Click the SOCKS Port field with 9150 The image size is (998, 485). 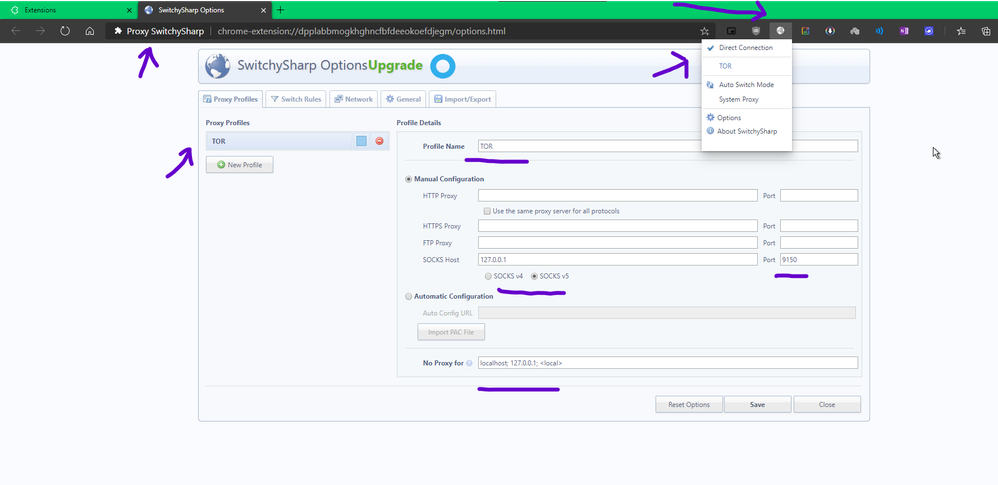[x=819, y=260]
